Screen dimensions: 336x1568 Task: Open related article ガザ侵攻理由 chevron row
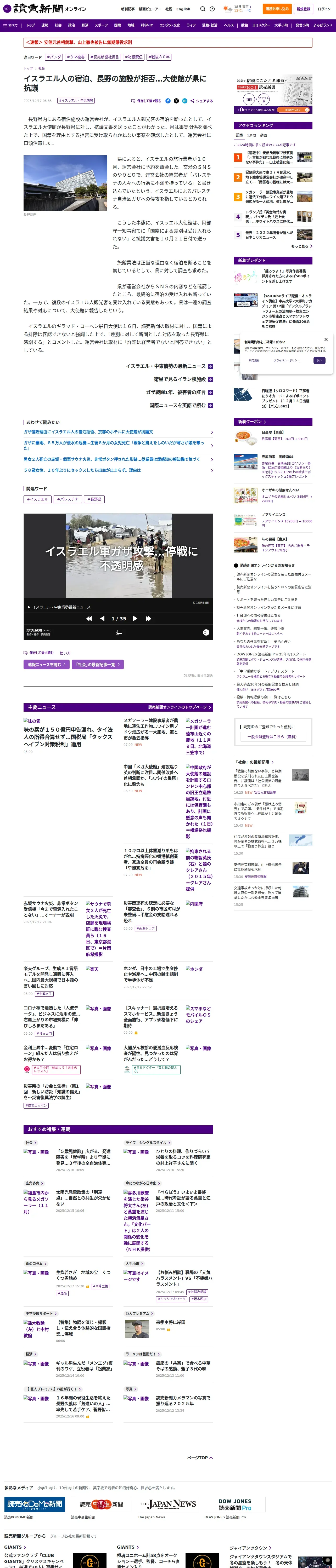[118, 432]
